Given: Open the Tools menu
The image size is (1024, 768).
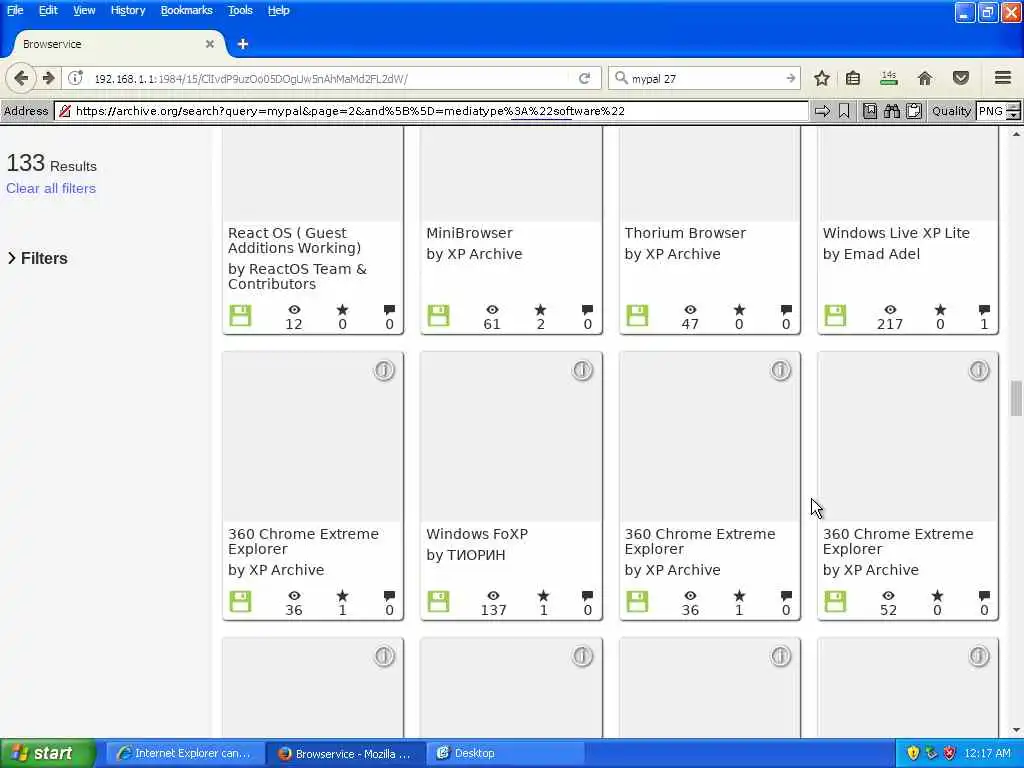Looking at the screenshot, I should (240, 10).
